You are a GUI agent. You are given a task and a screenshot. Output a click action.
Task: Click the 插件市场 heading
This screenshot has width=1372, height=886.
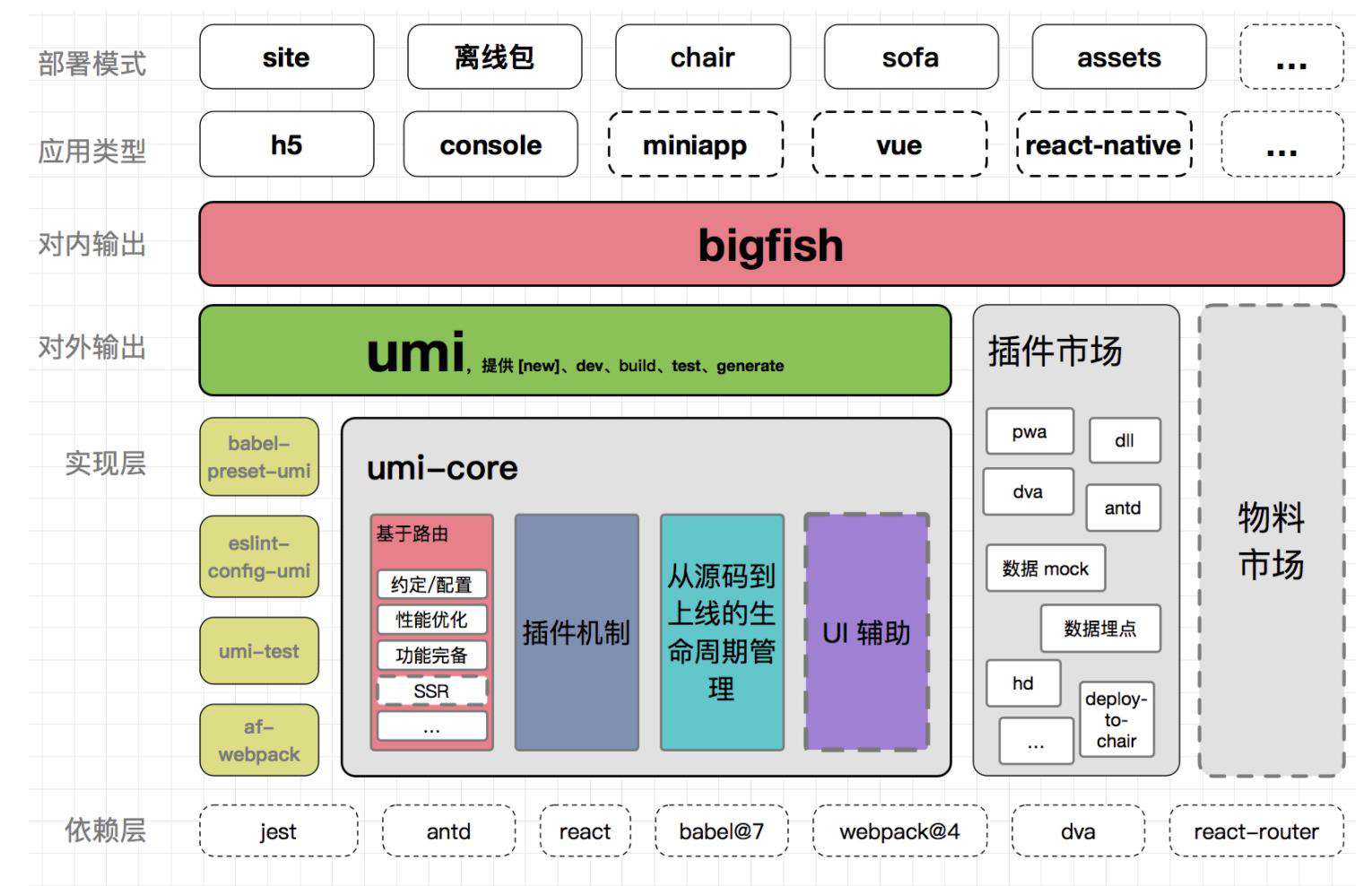click(1055, 351)
